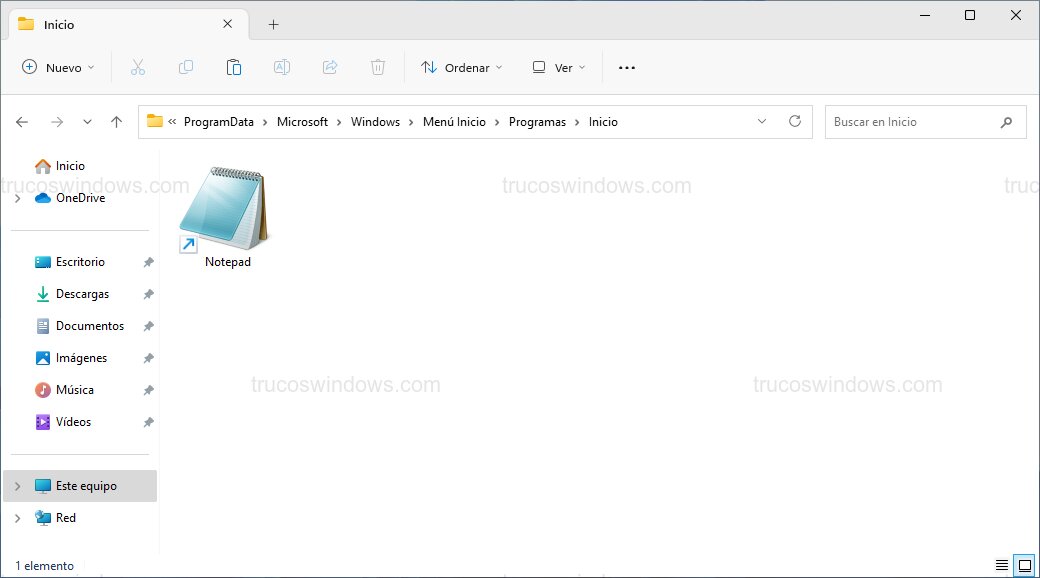Refresh the current folder view
1040x578 pixels.
[795, 121]
